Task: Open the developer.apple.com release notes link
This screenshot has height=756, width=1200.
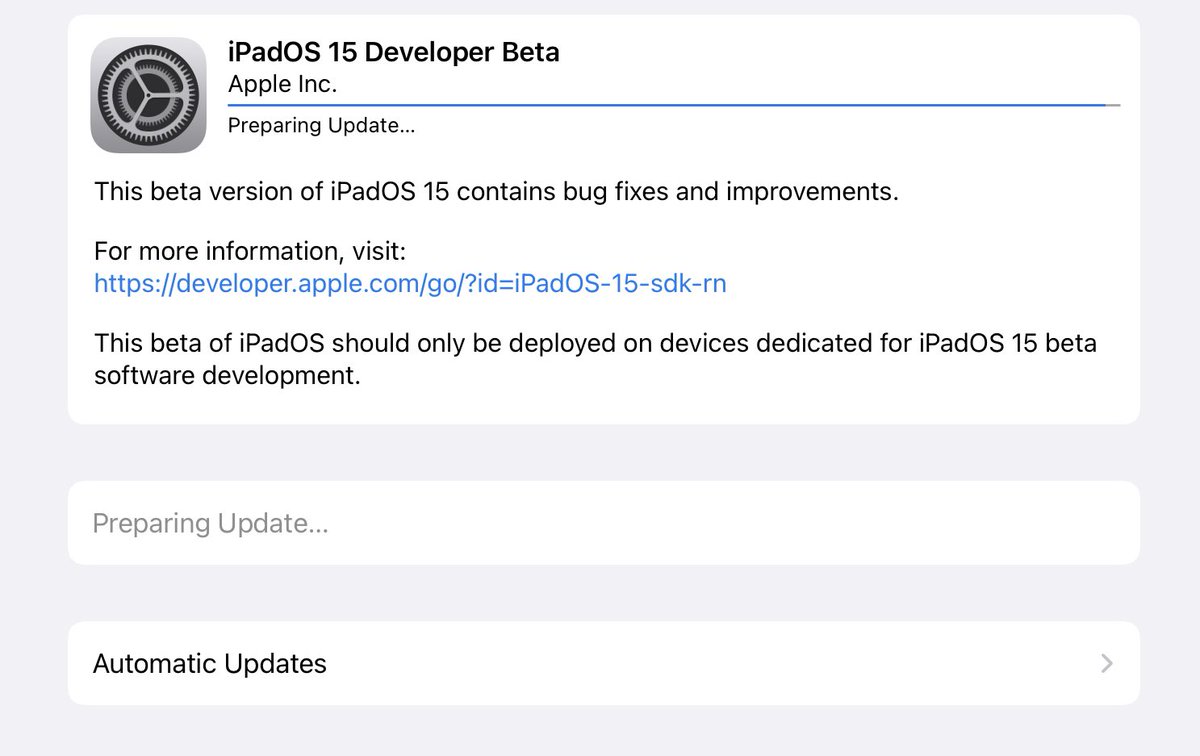Action: 410,283
